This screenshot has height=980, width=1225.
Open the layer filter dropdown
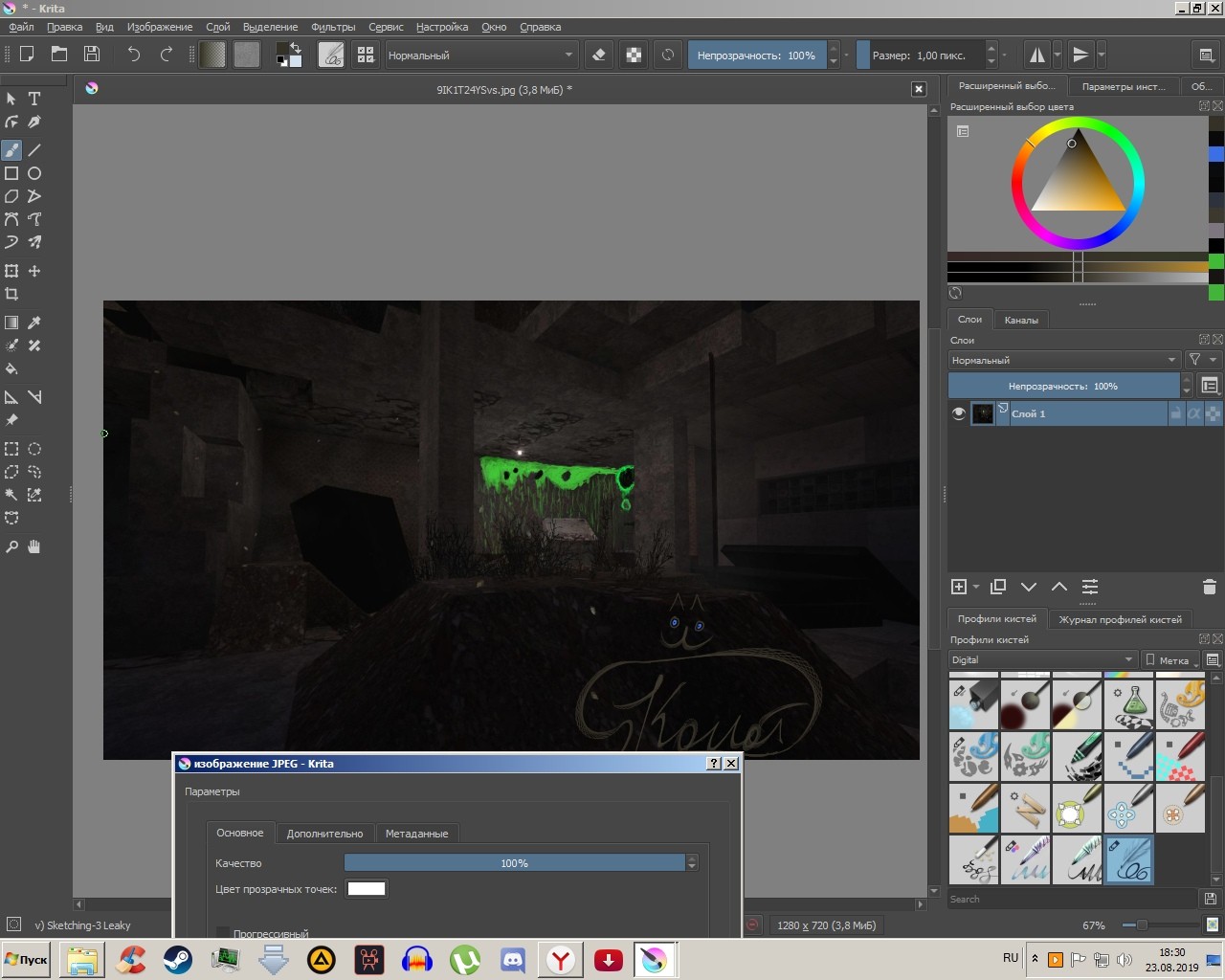[x=1203, y=360]
